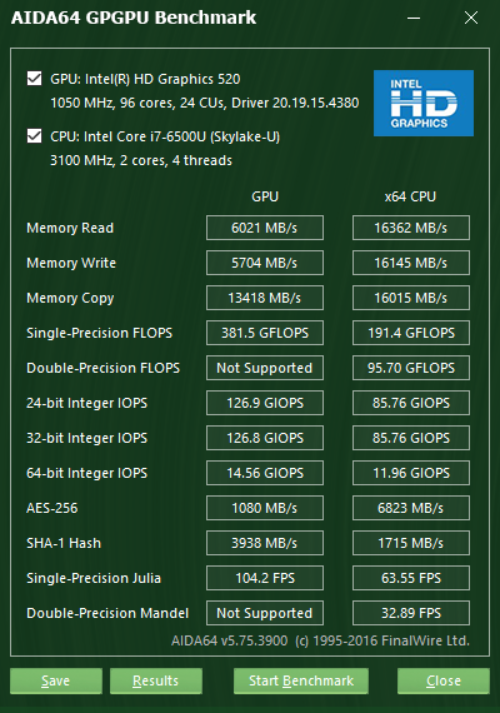
Task: Click the CPU Mandel 32.89 FPS box
Action: tap(411, 613)
